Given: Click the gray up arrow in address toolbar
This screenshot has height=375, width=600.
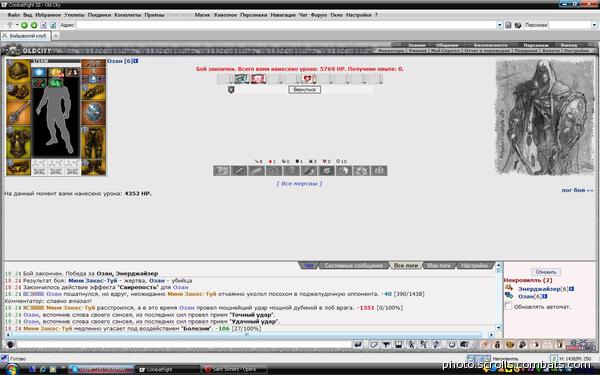Looking at the screenshot, I should pos(10,25).
